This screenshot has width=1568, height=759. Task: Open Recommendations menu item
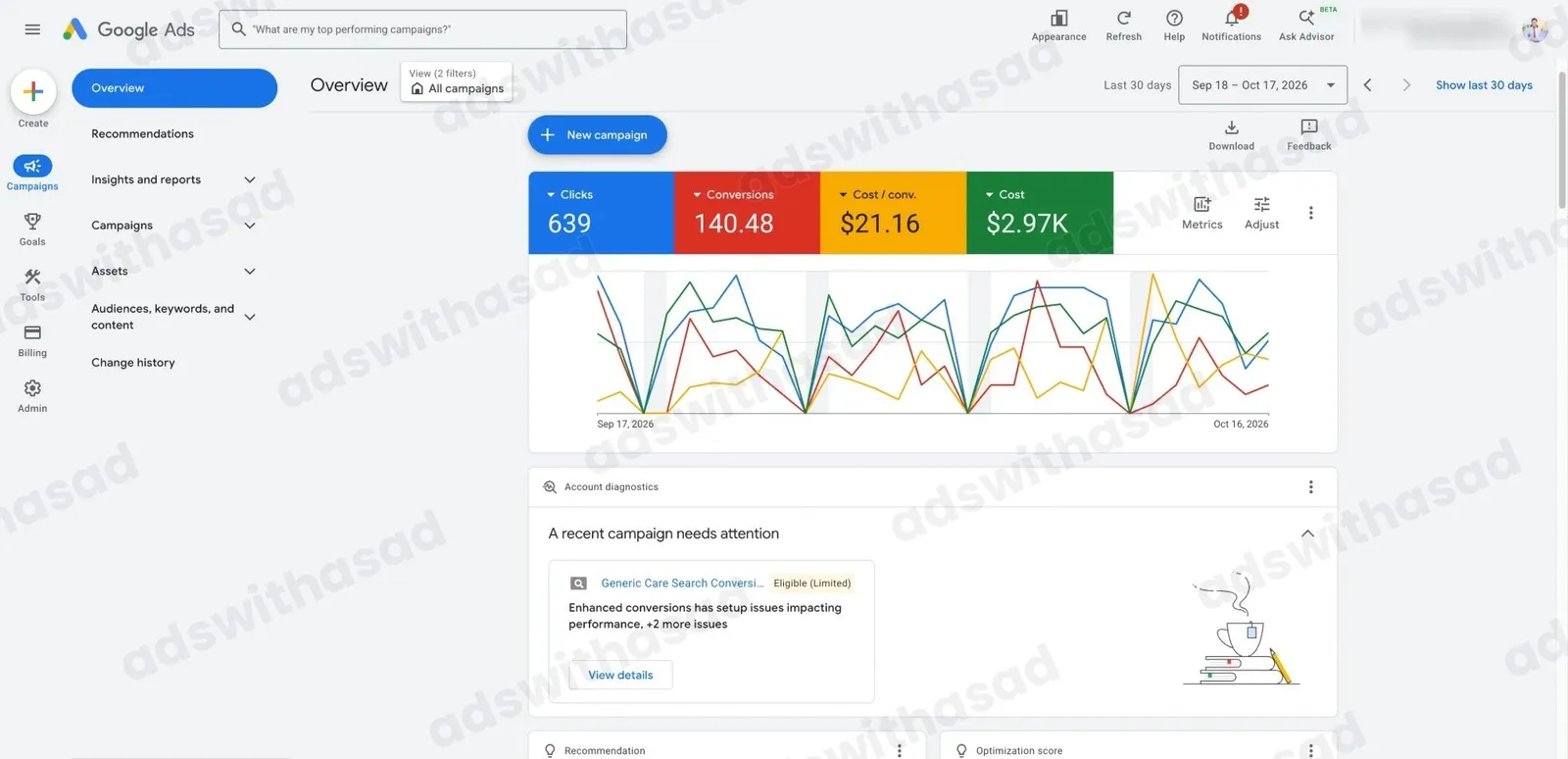click(142, 134)
